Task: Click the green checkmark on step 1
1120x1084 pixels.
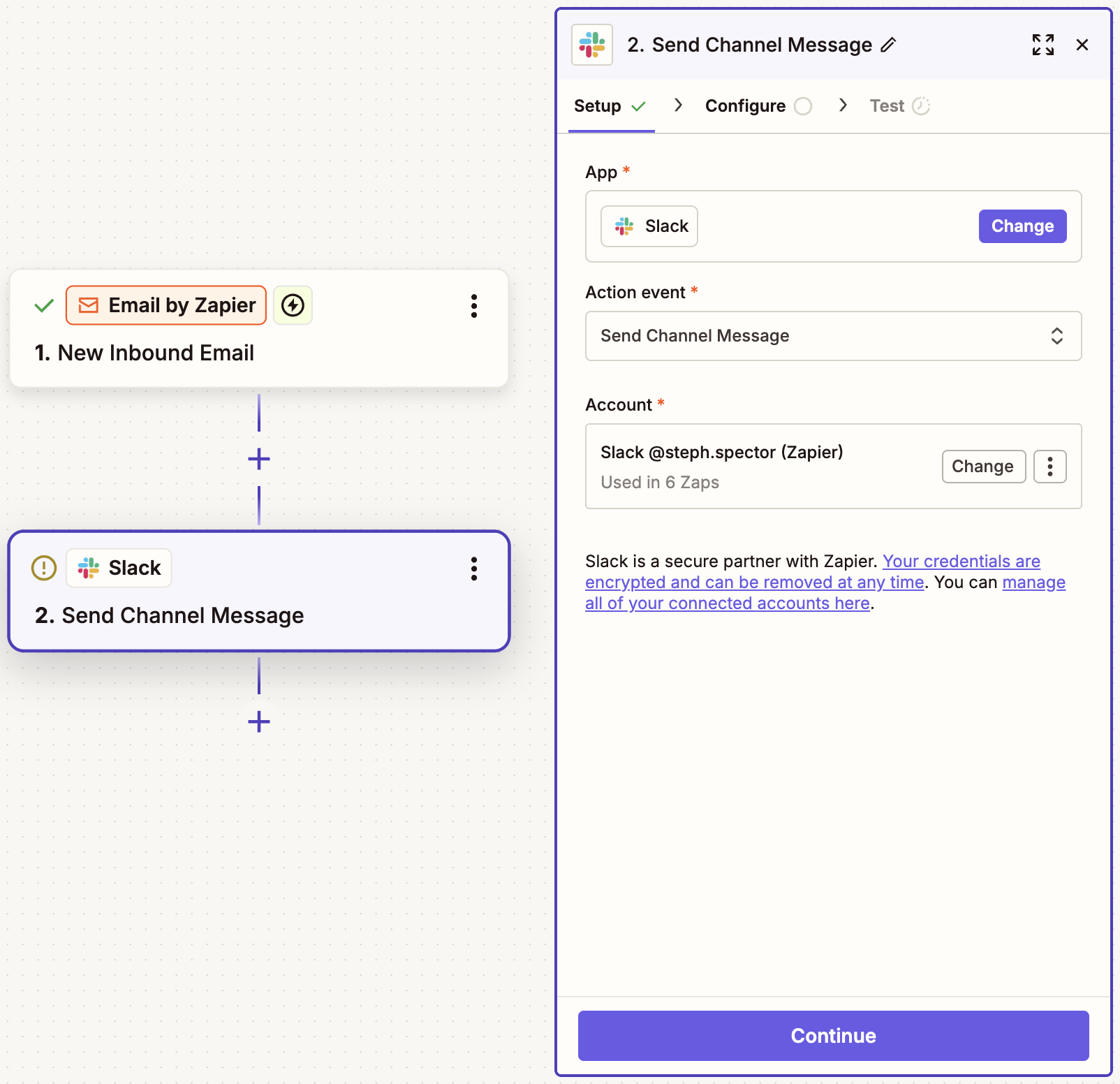Action: pos(43,305)
